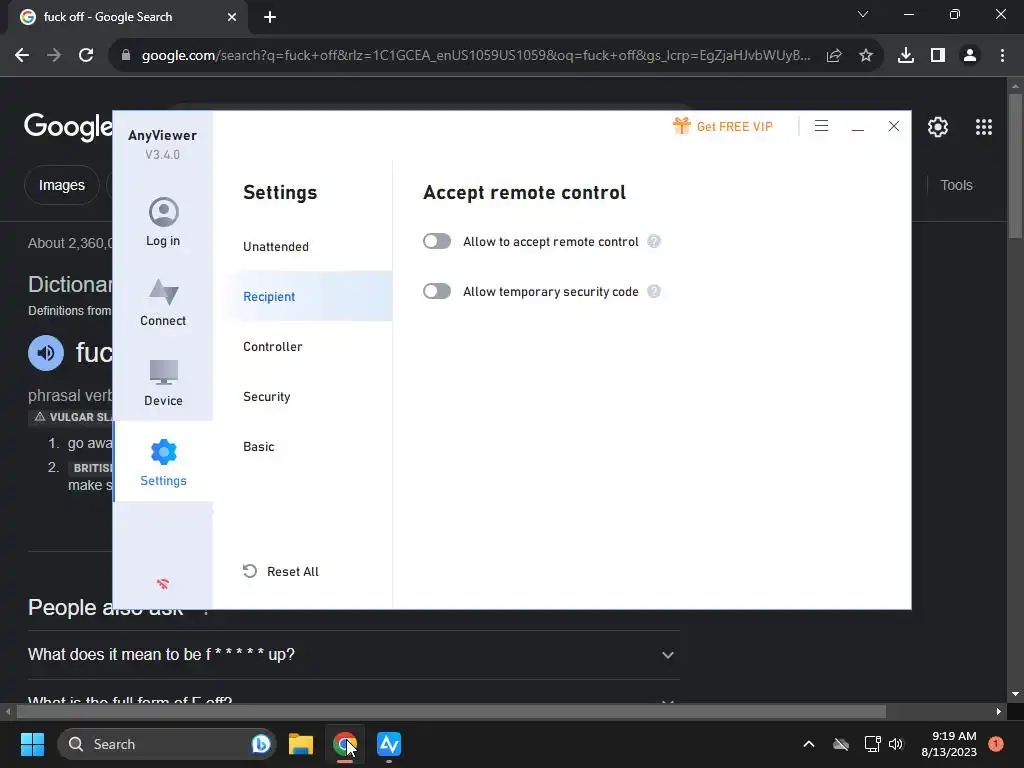Viewport: 1024px width, 768px height.
Task: Switch to Controller settings category
Action: 272,347
